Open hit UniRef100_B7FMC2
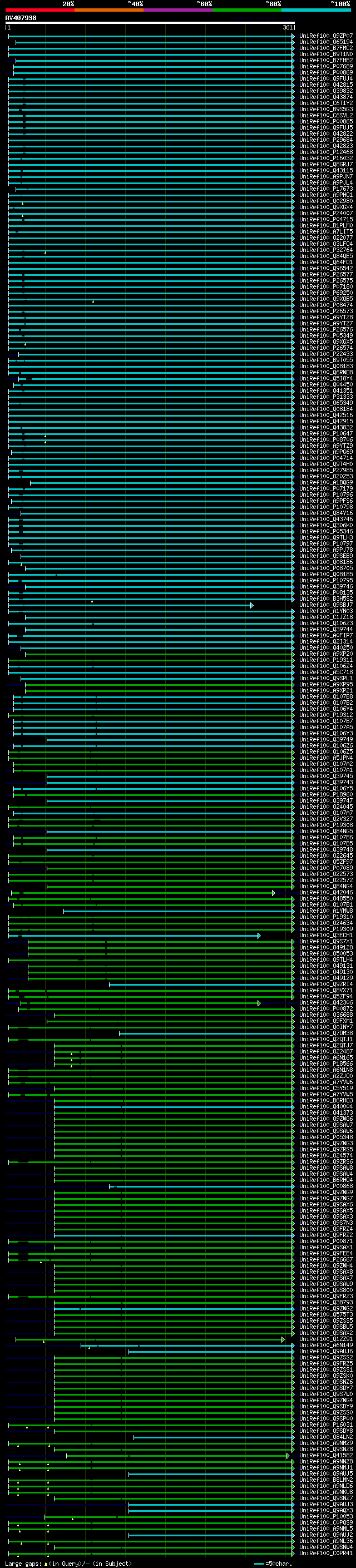This screenshot has height=1568, width=356. 325,48
